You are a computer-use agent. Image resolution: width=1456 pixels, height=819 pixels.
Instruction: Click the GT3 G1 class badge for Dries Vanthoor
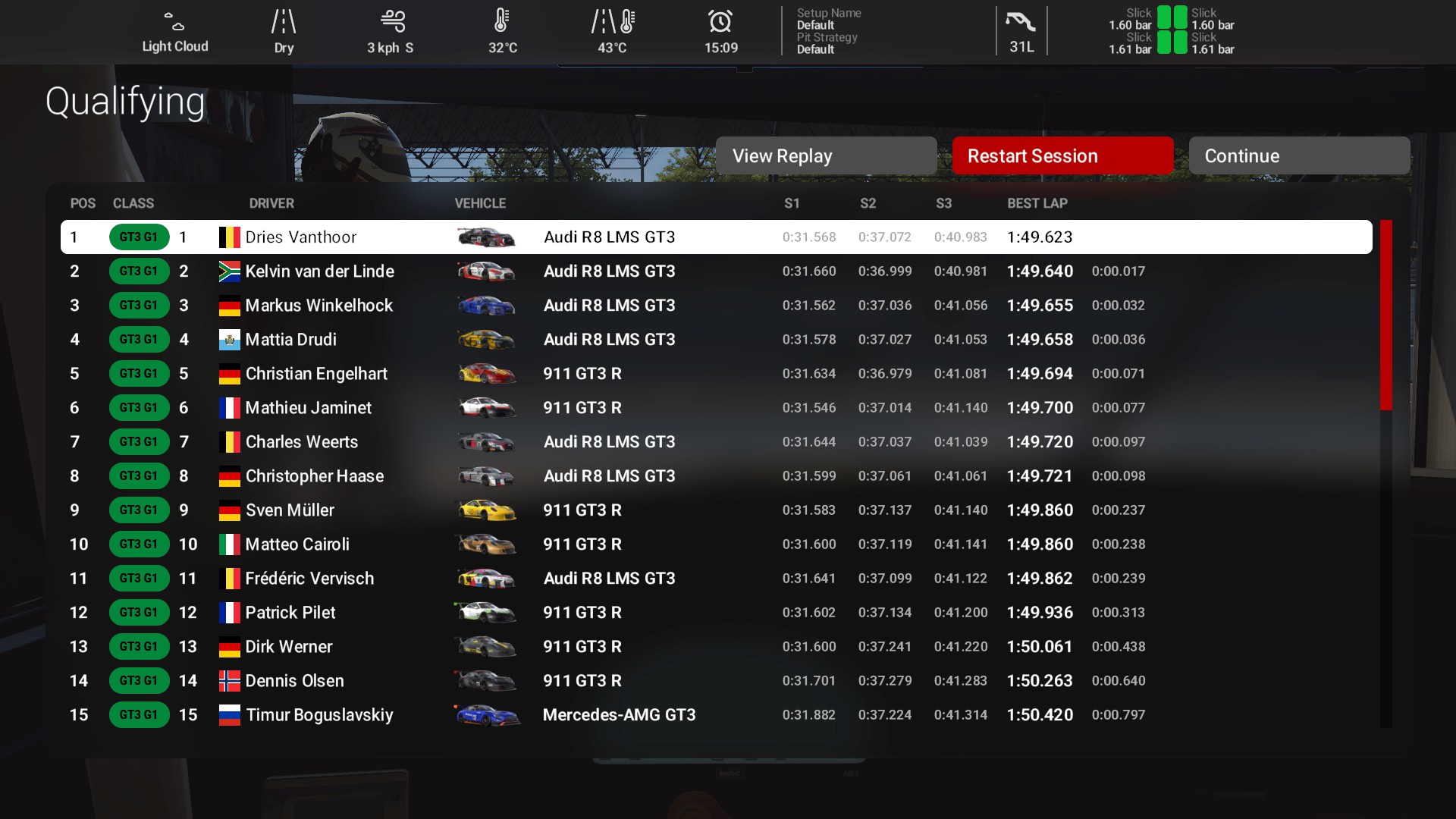pyautogui.click(x=139, y=237)
